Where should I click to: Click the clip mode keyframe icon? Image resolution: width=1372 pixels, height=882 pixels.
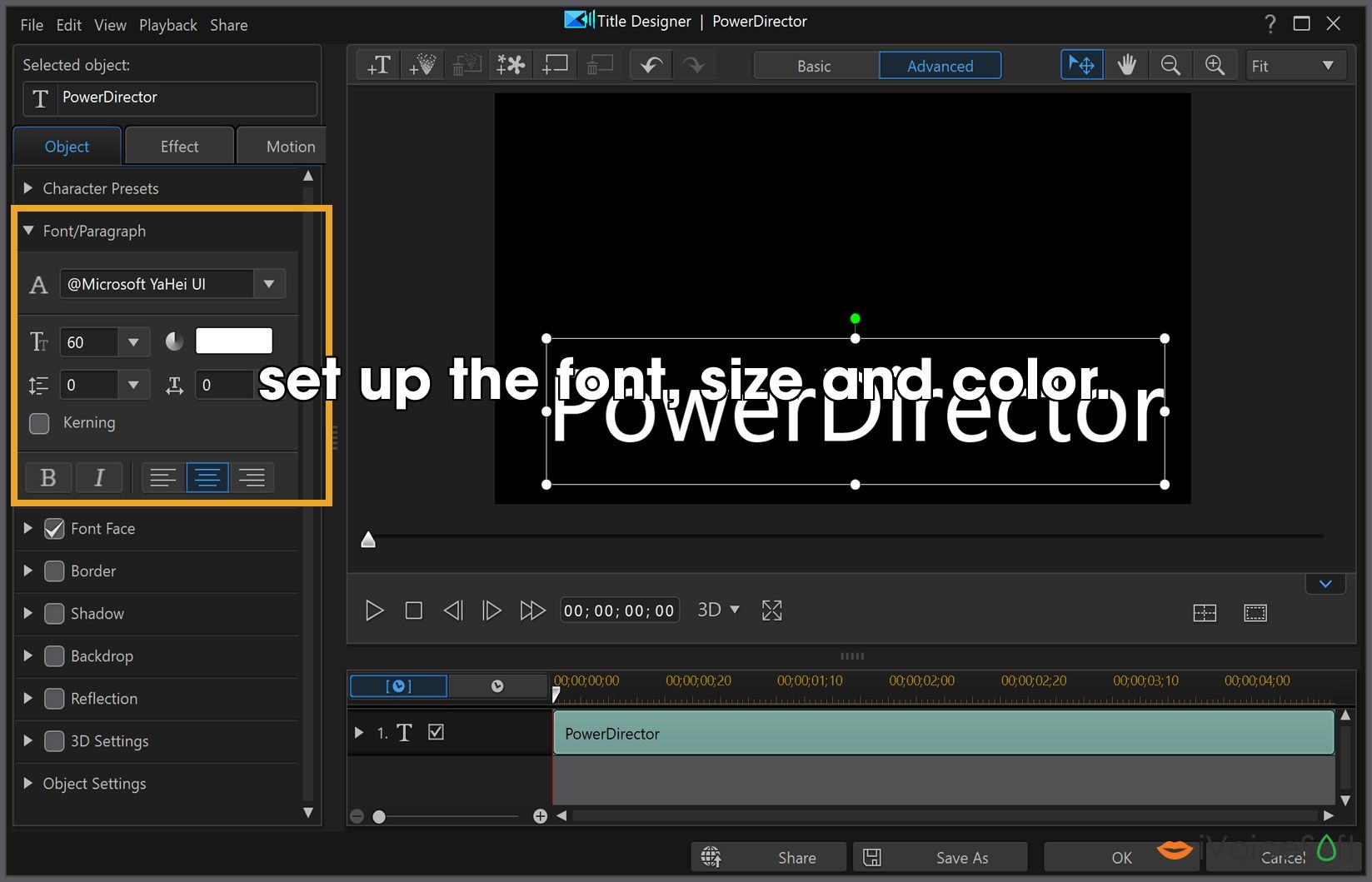coord(398,686)
